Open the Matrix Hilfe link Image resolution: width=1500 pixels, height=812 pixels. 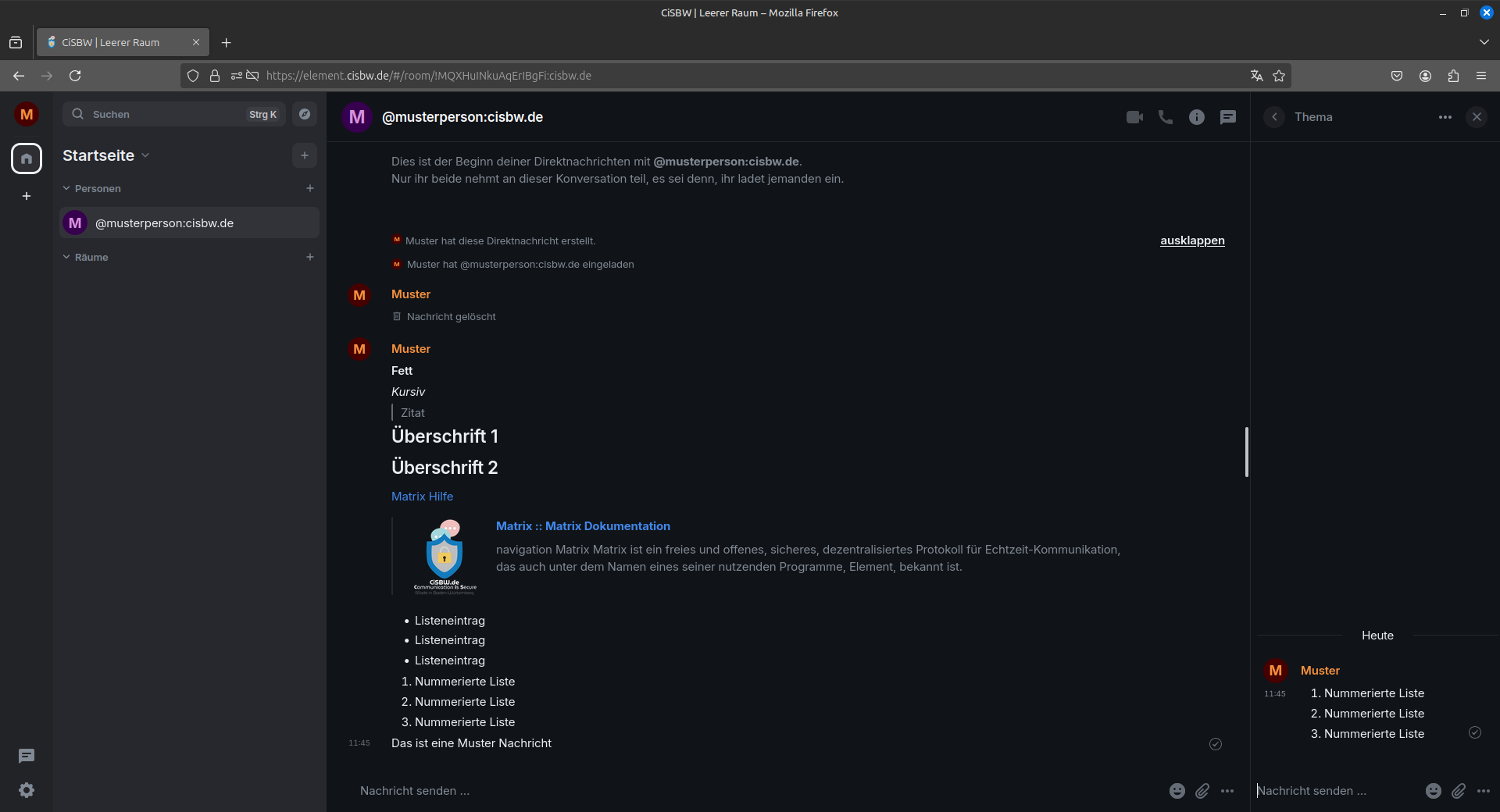pos(422,496)
